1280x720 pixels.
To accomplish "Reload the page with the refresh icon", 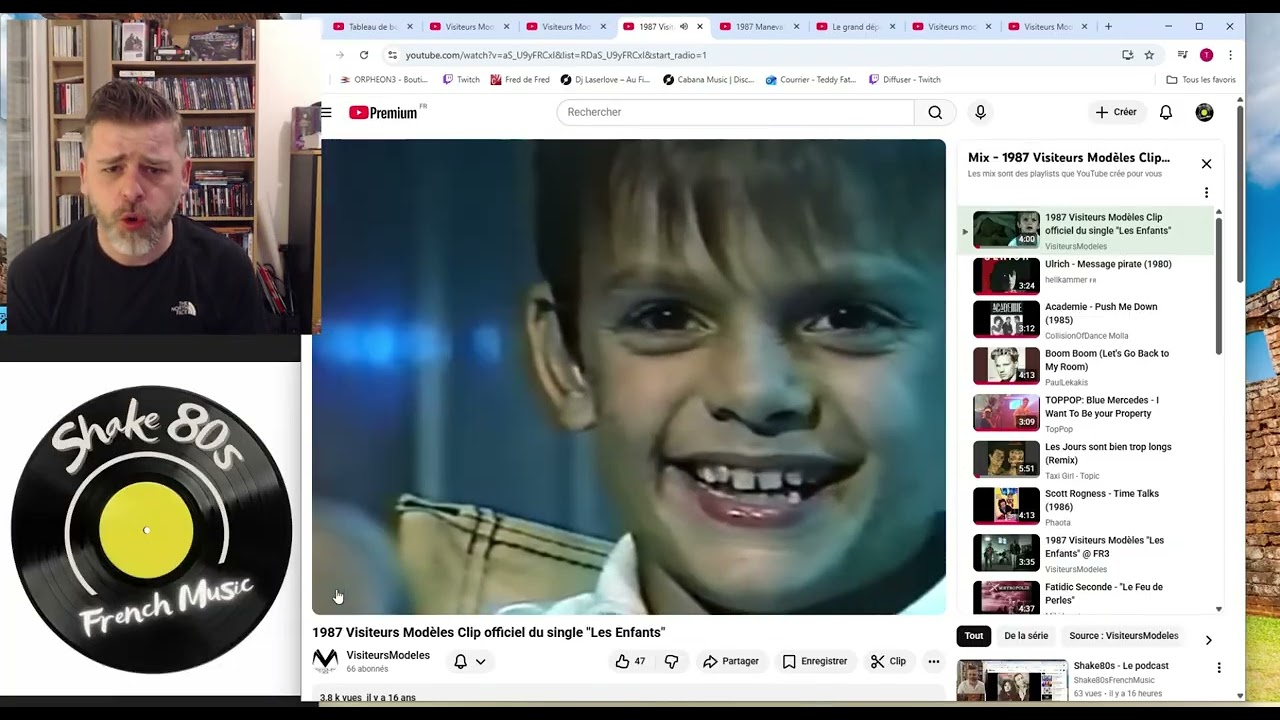I will point(364,55).
